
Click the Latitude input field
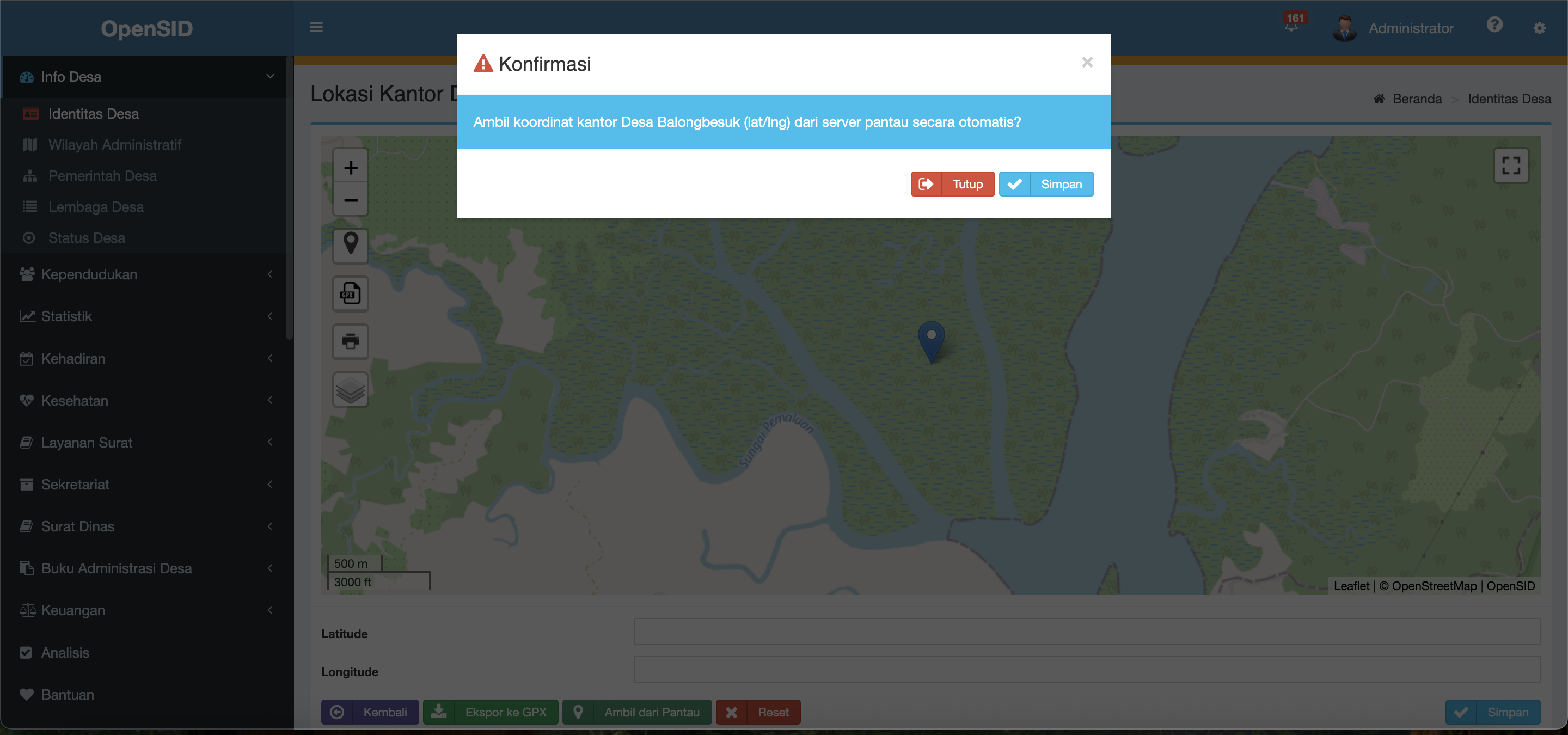[x=1087, y=632]
